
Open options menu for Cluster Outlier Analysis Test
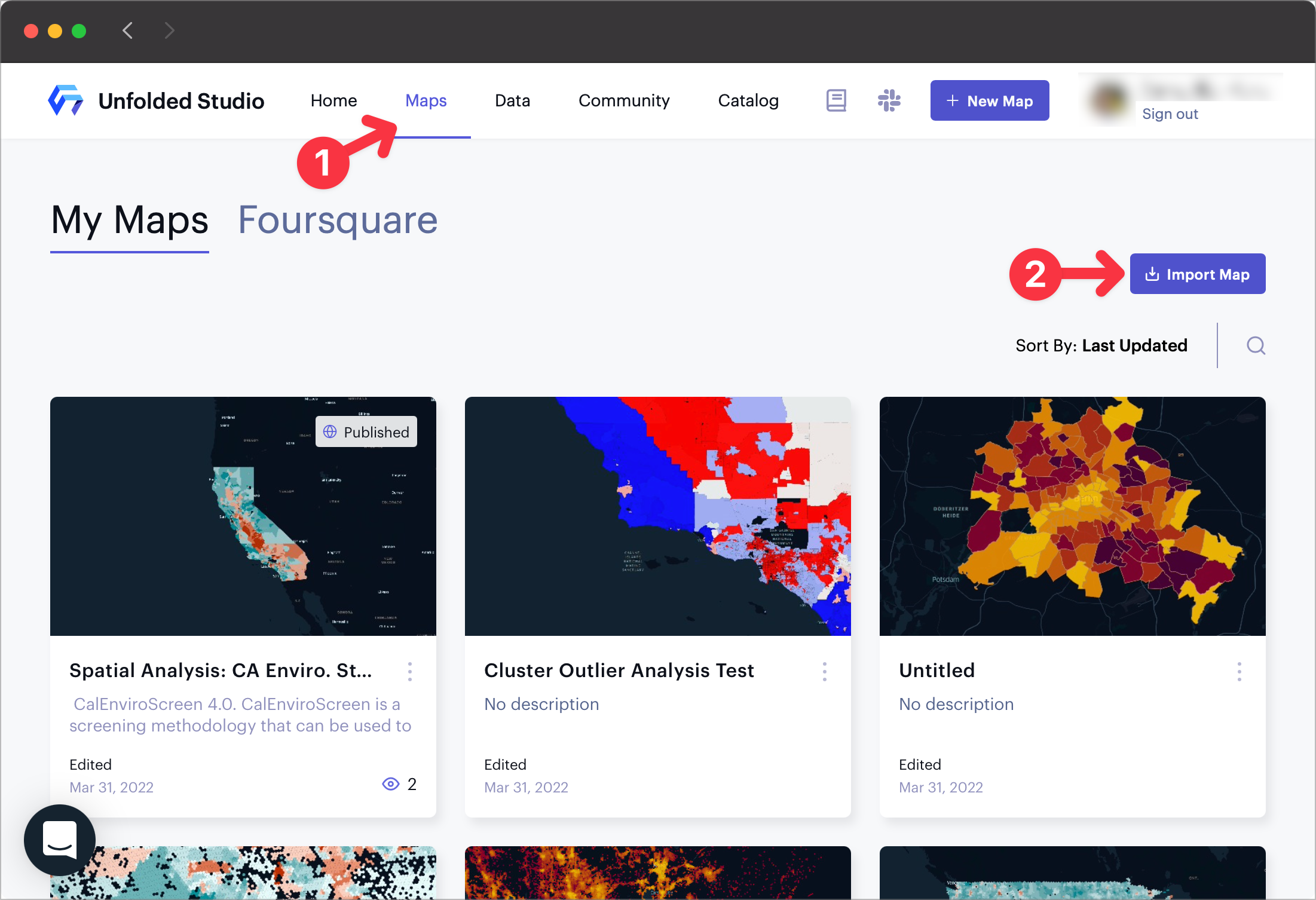(824, 671)
